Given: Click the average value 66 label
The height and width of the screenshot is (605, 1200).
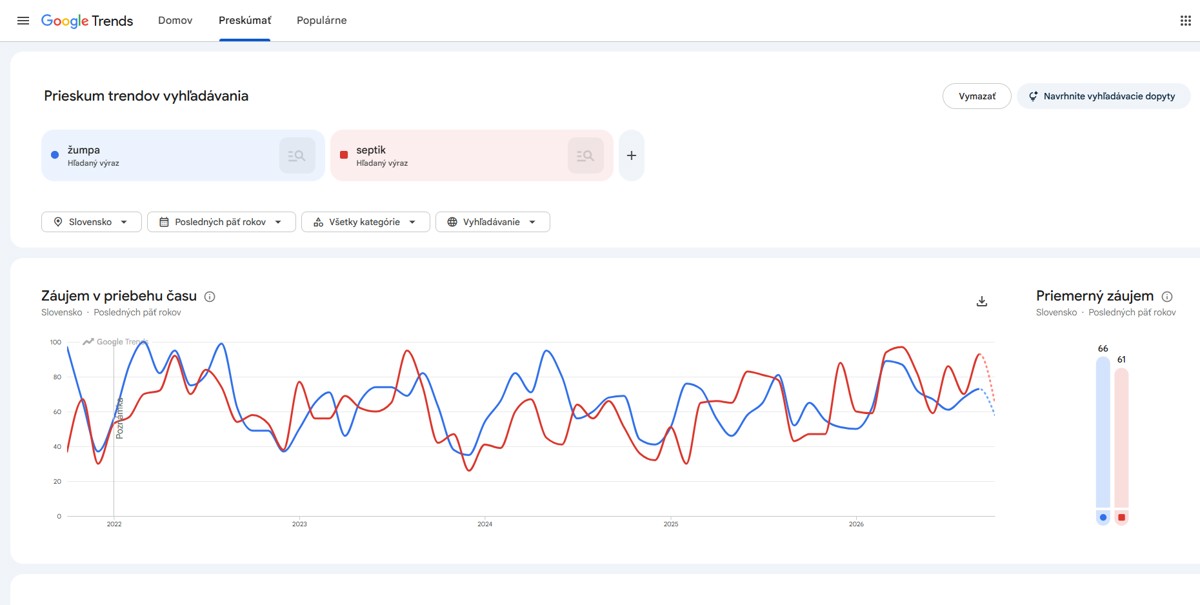Looking at the screenshot, I should [x=1103, y=349].
